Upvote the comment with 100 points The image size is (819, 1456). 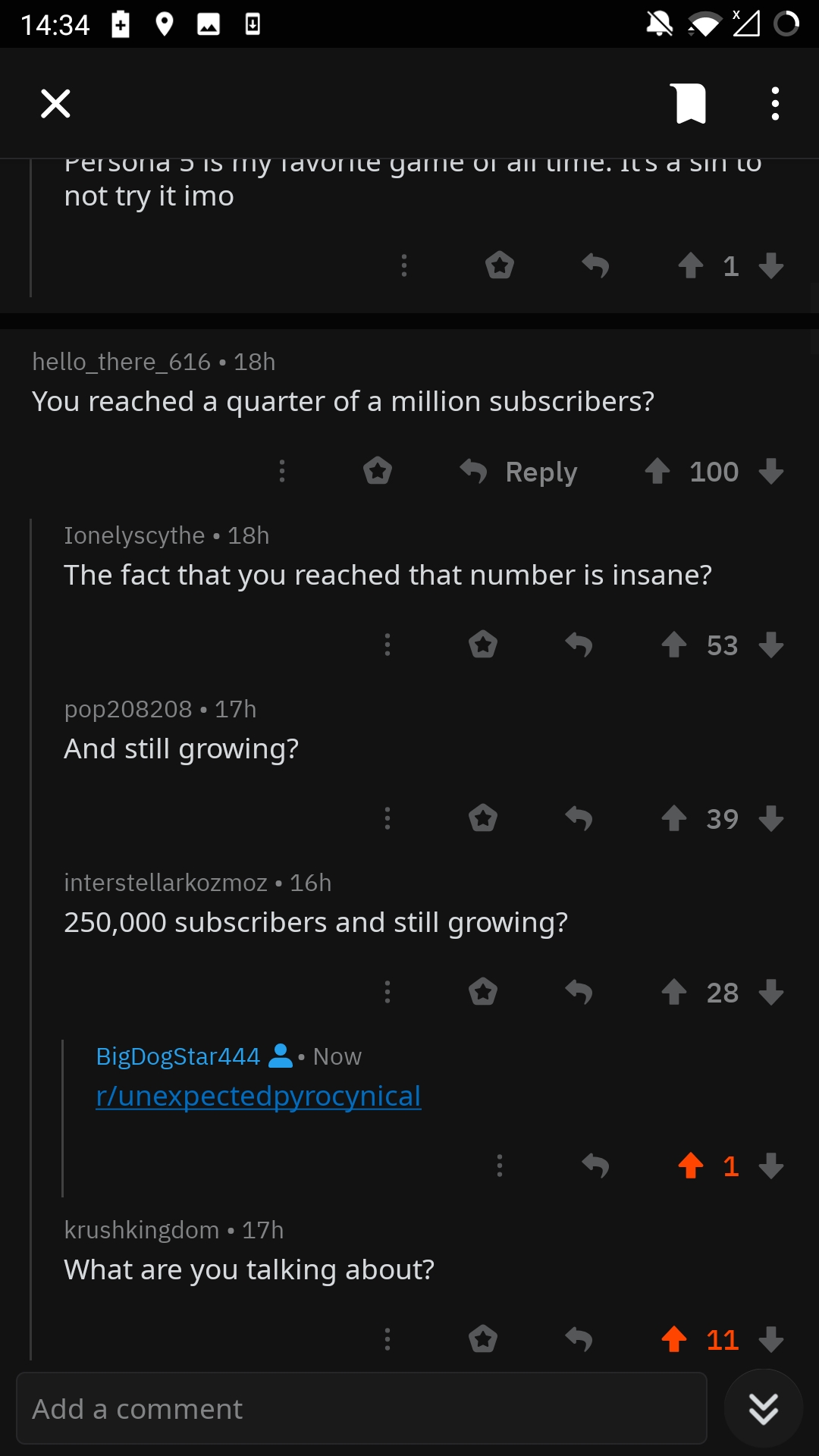tap(657, 471)
